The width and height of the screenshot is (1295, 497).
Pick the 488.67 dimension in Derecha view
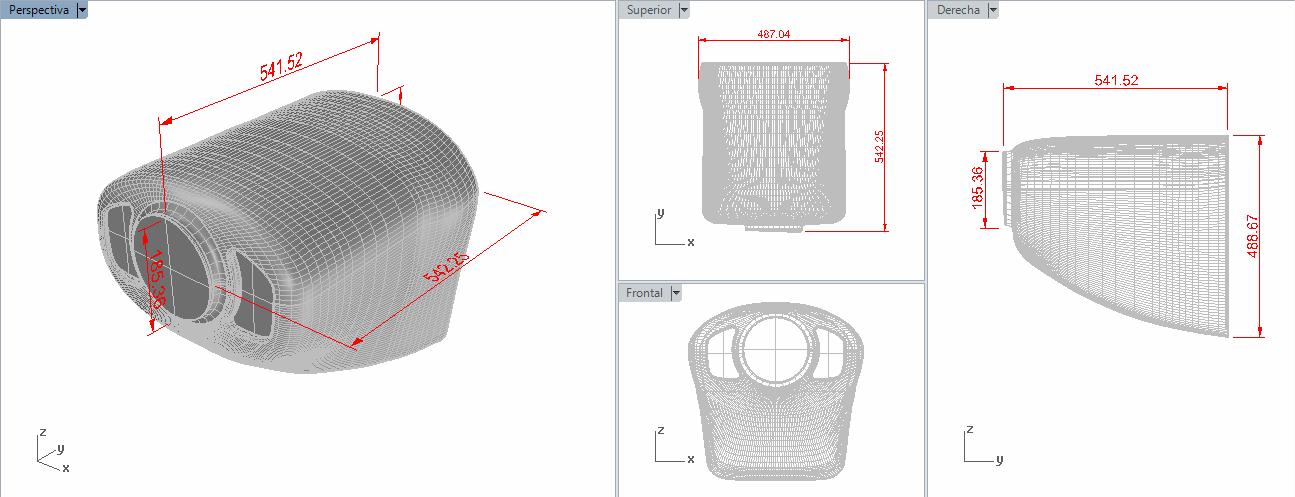pyautogui.click(x=1253, y=236)
